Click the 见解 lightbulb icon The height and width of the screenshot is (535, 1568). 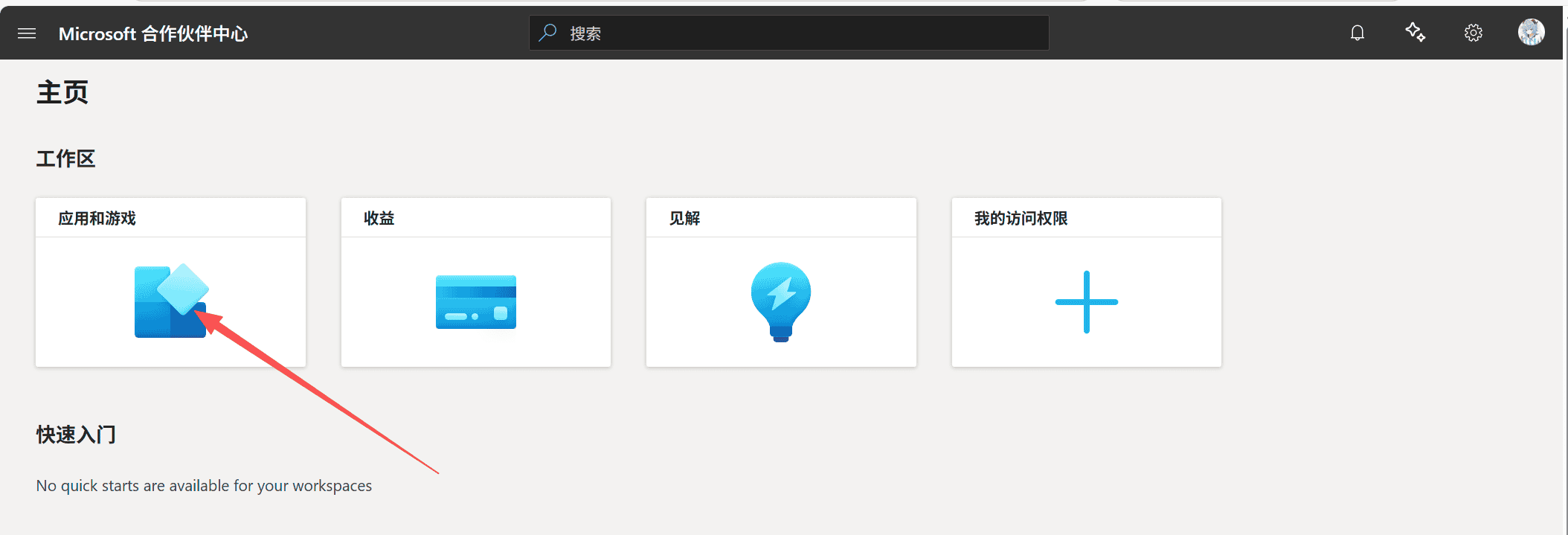tap(781, 301)
